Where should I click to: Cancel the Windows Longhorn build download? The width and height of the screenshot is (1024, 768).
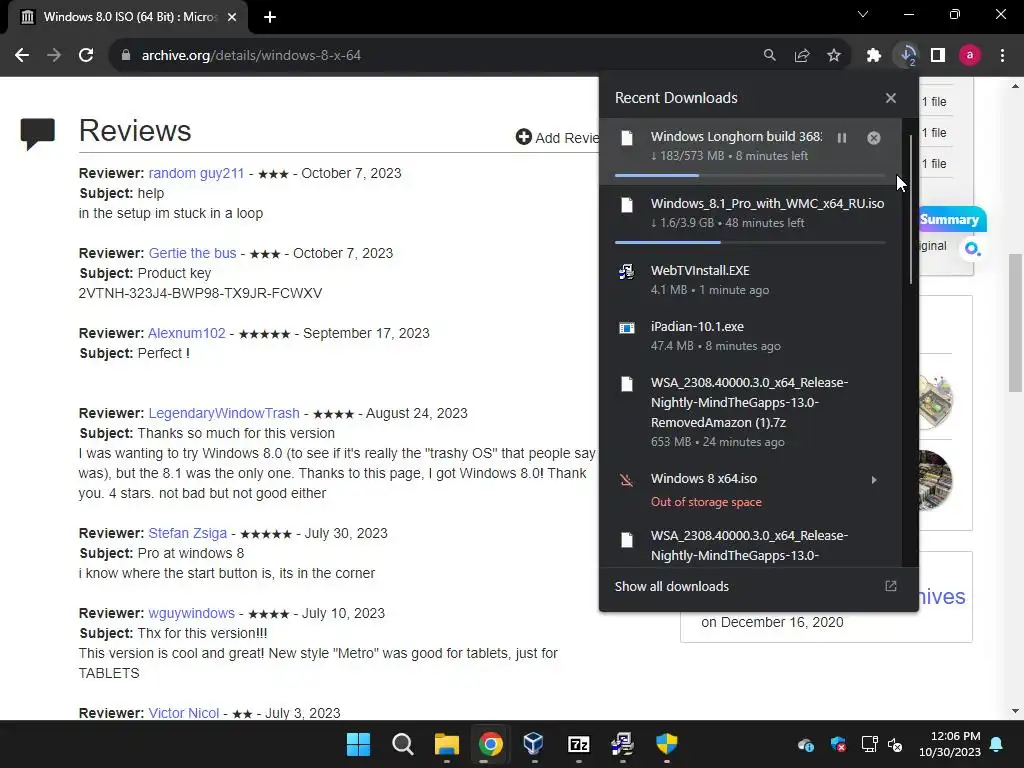pos(874,138)
